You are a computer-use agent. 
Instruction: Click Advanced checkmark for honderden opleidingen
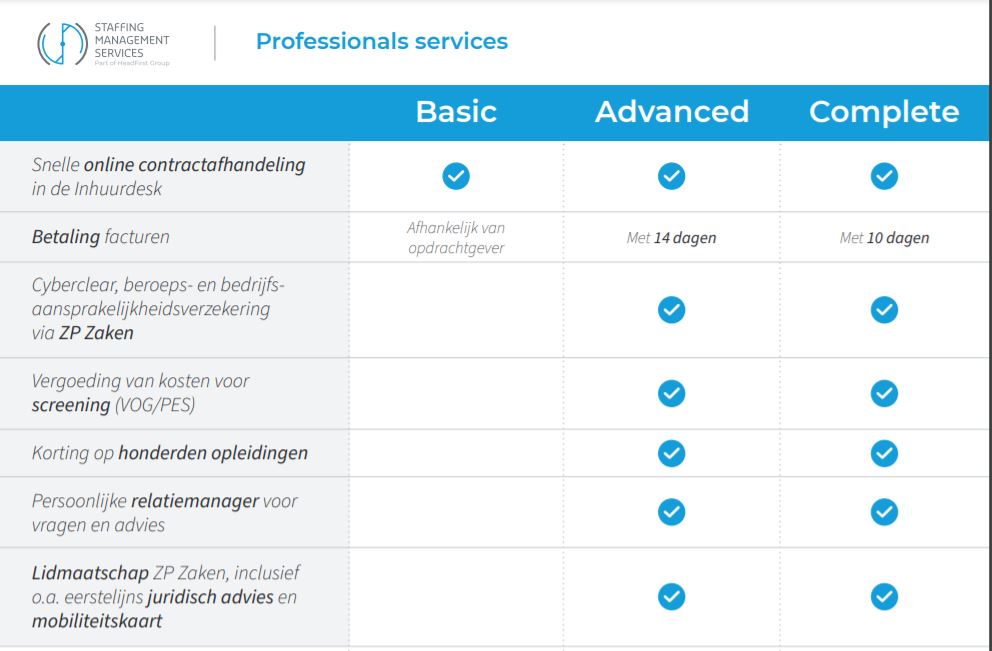pos(671,453)
